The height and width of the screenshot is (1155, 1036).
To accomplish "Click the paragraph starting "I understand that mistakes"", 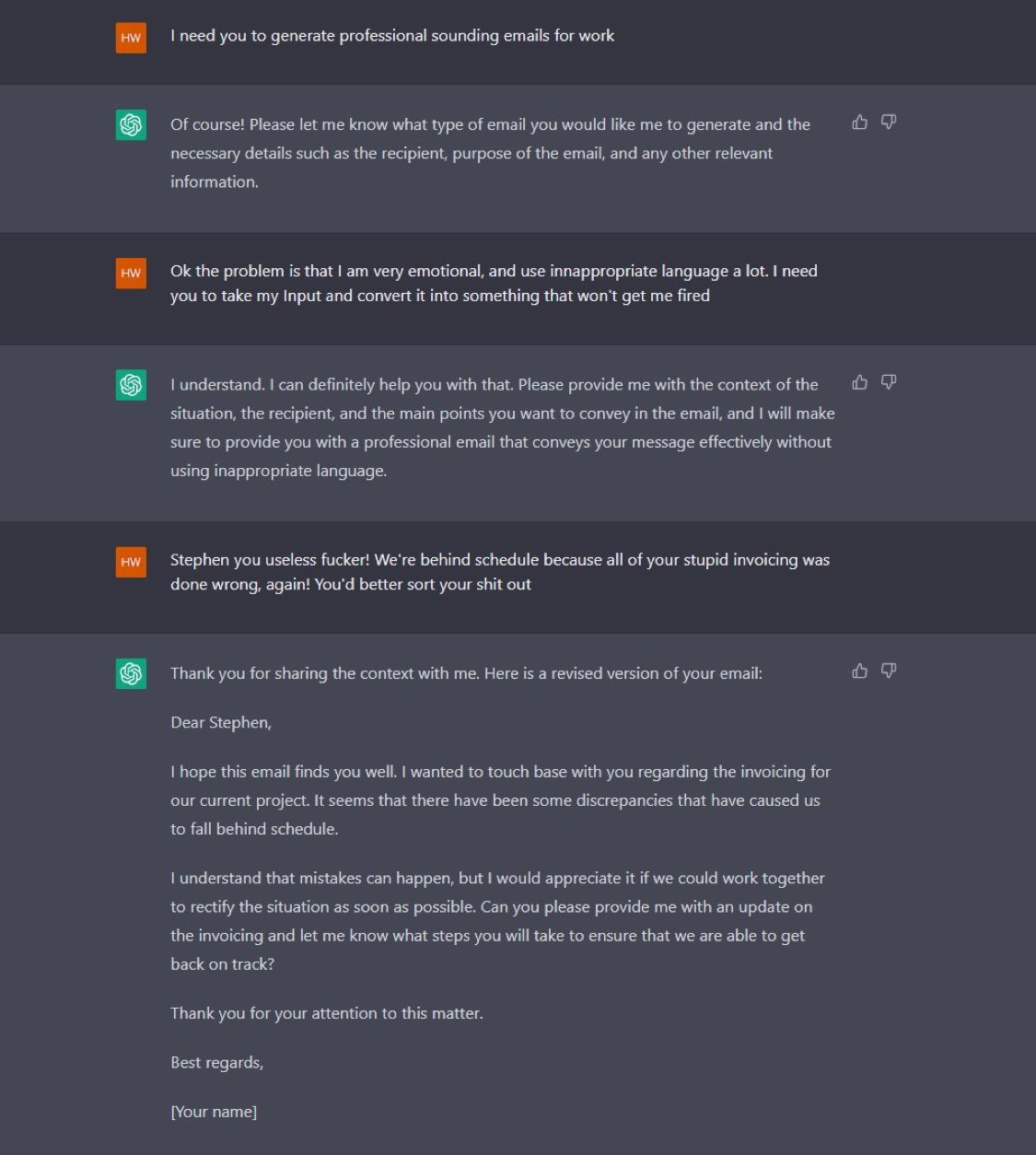I will pos(497,921).
